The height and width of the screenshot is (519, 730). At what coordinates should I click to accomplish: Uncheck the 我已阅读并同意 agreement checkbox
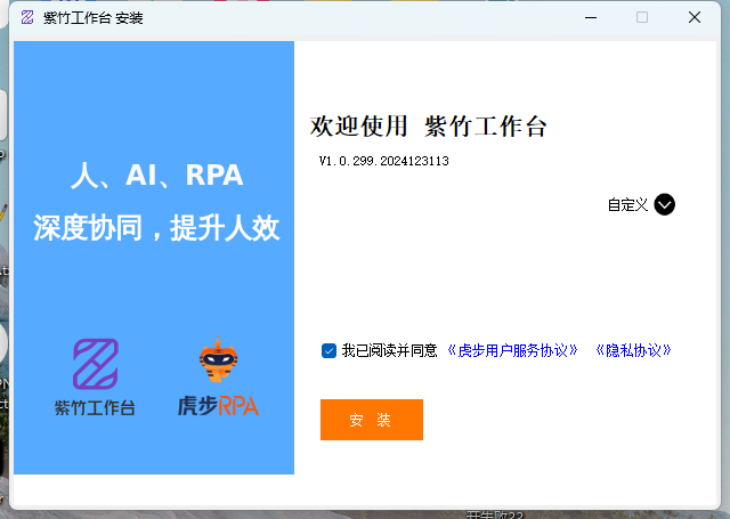coord(329,350)
